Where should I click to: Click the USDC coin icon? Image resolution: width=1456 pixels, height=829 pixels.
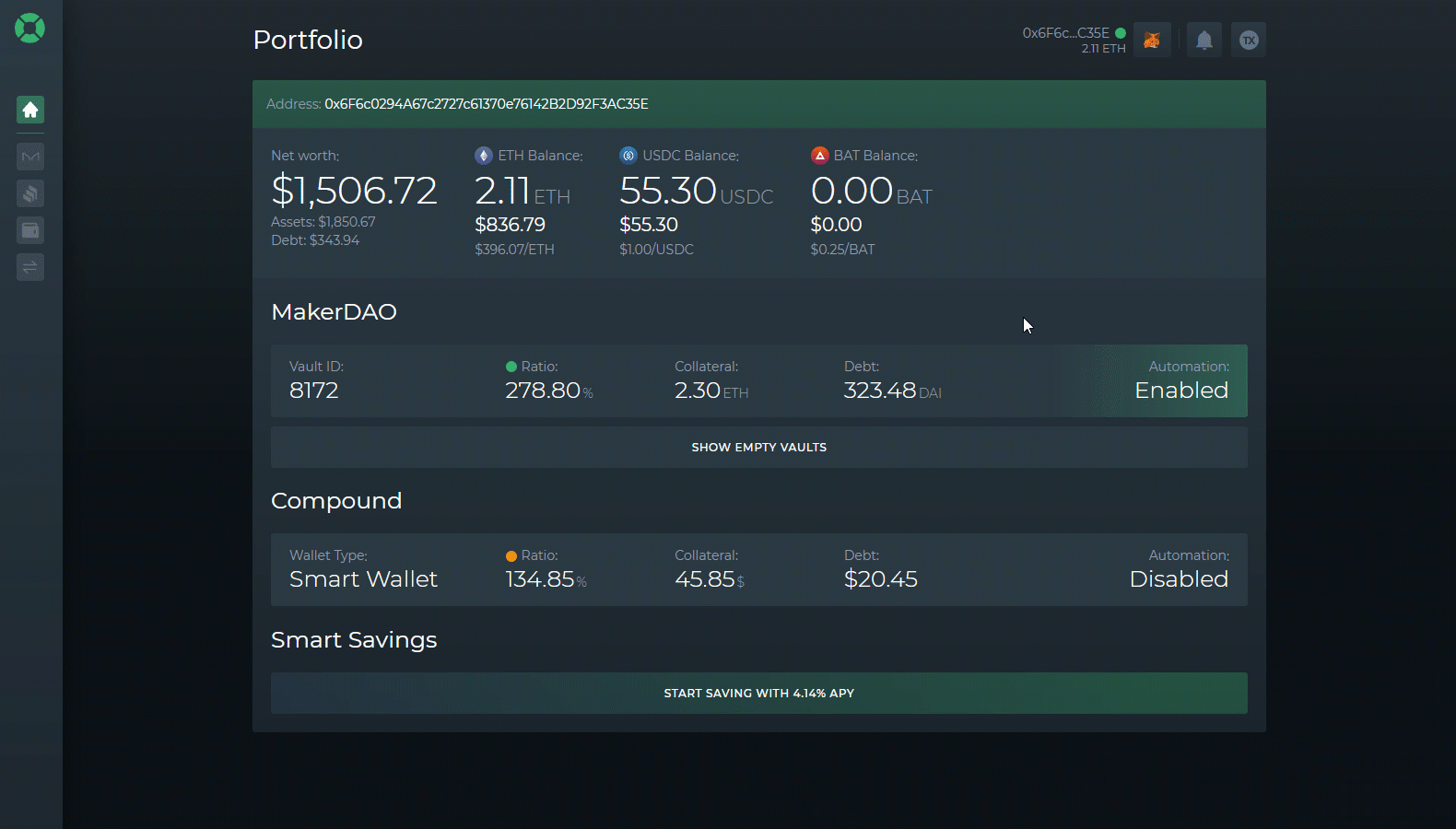pos(628,156)
